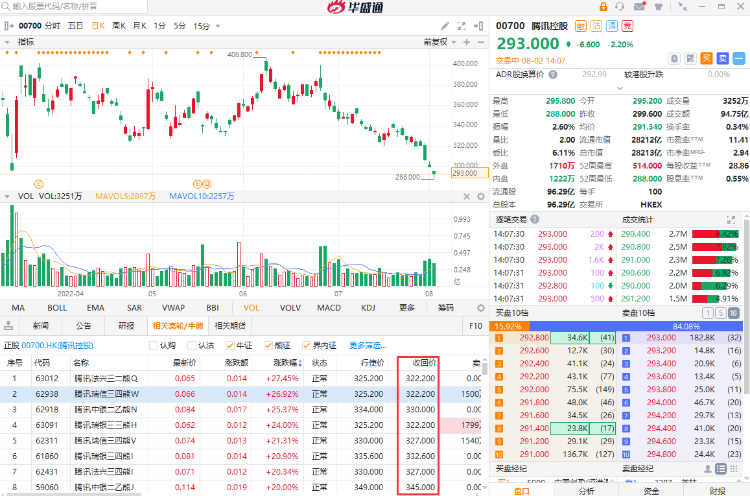Switch chart to 周K view
Viewport: 750px width, 496px height.
tap(118, 26)
